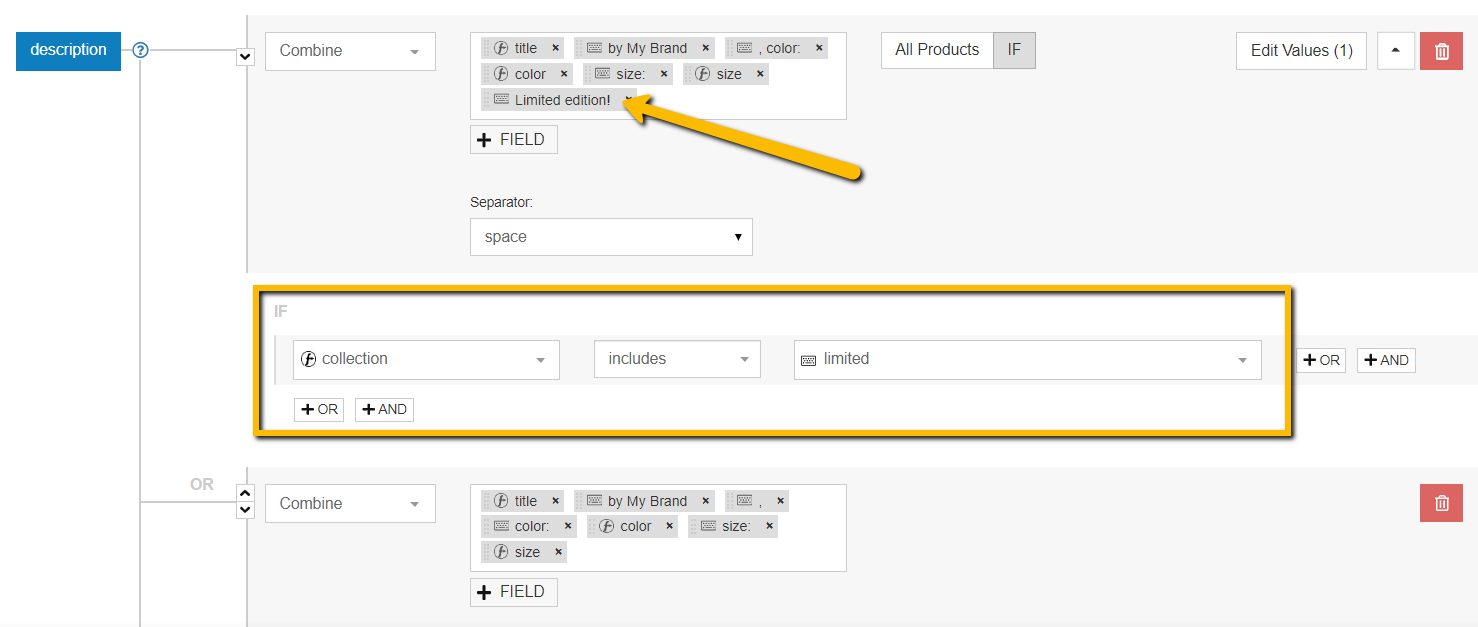
Task: Click Edit Values (1) button
Action: (1301, 51)
